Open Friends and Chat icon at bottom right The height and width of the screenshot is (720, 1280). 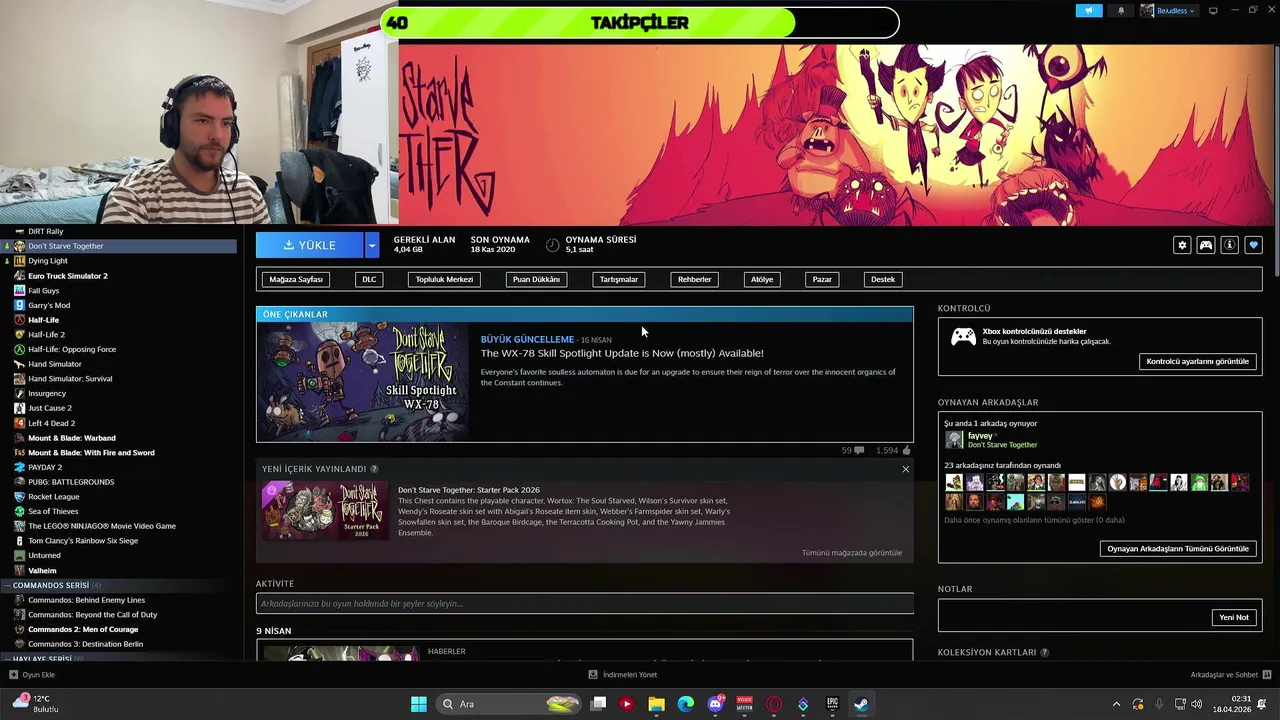pyautogui.click(x=1267, y=675)
